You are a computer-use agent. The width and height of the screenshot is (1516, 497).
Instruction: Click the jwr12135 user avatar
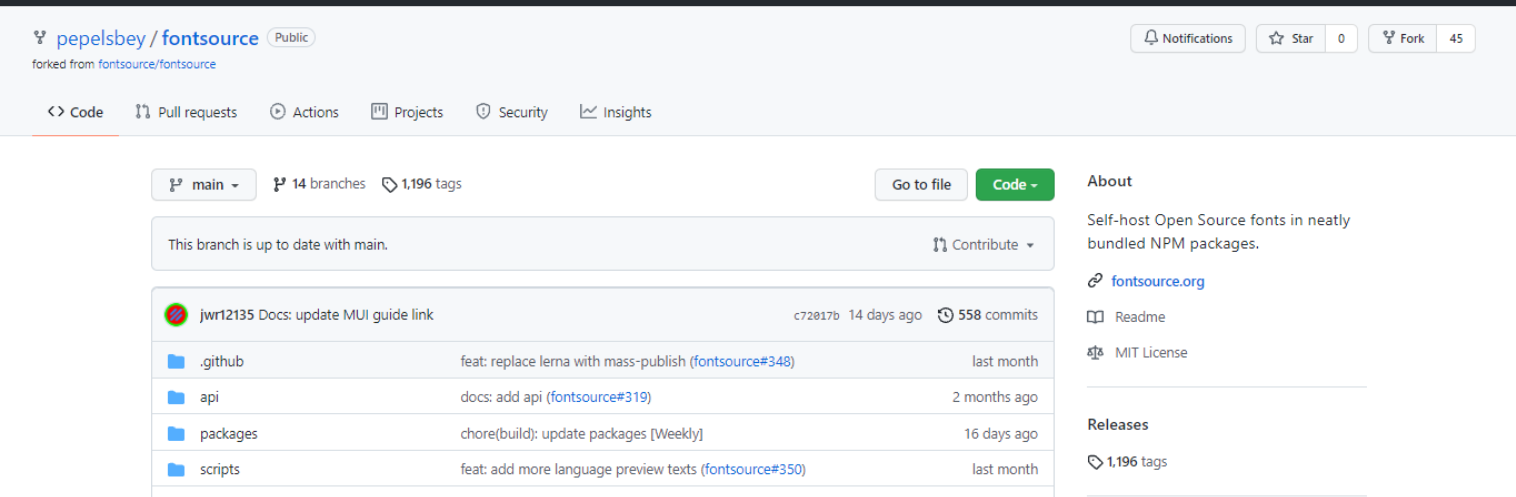pos(176,315)
